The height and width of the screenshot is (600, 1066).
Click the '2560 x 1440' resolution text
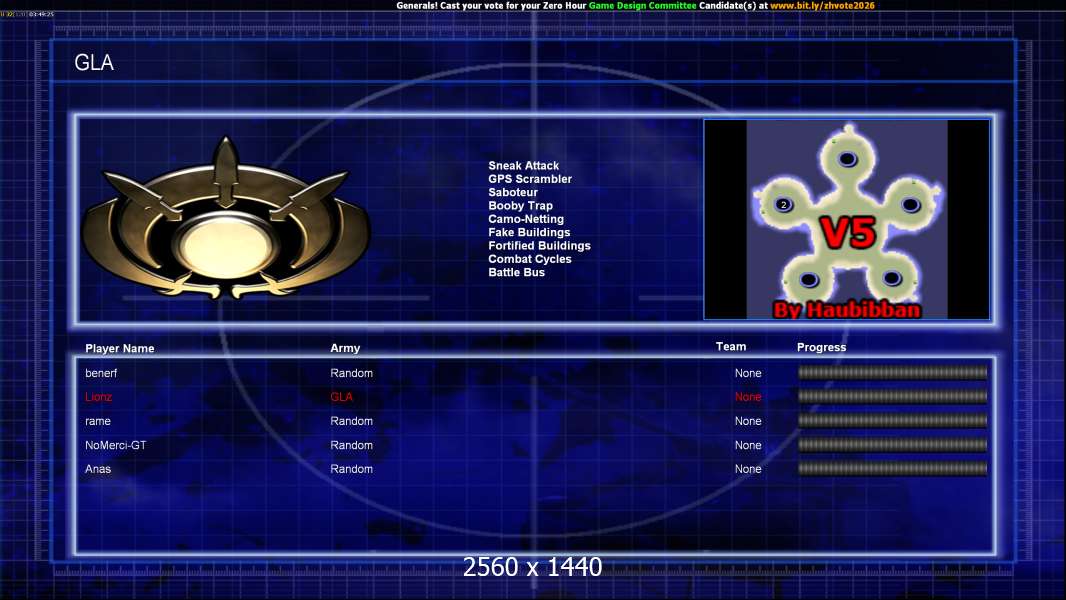[x=532, y=567]
